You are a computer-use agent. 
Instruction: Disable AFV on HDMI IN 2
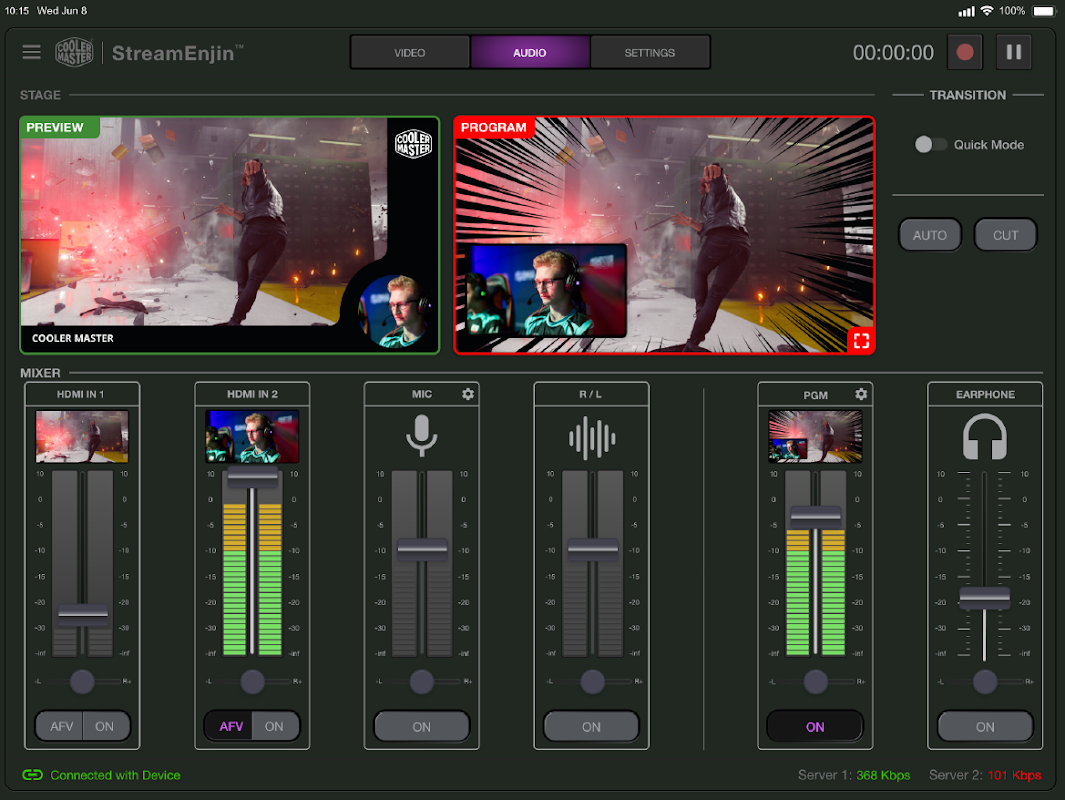(230, 726)
